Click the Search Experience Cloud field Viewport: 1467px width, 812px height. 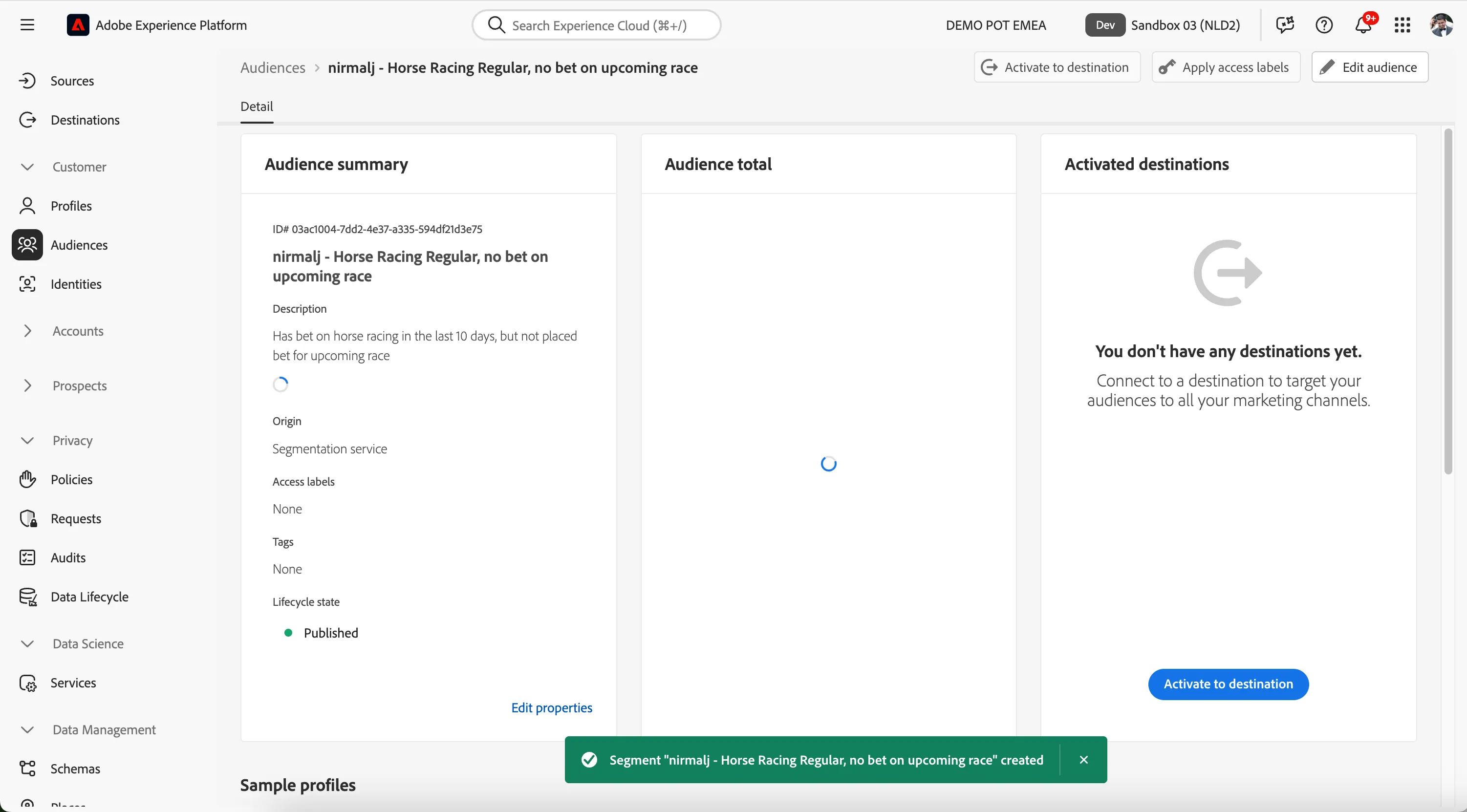[x=596, y=25]
